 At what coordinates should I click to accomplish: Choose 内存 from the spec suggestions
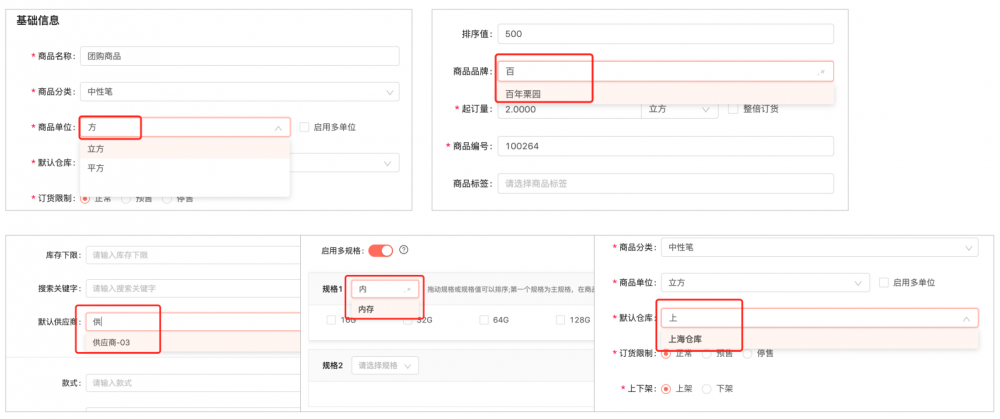click(x=385, y=309)
